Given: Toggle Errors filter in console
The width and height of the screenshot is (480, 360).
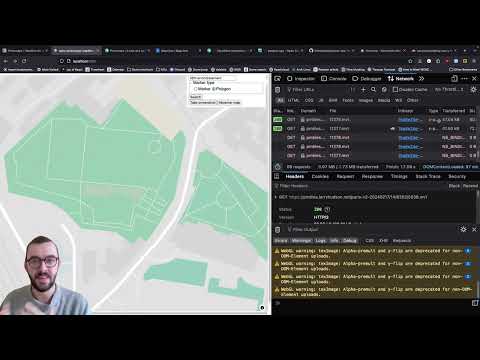Looking at the screenshot, I should coord(281,241).
